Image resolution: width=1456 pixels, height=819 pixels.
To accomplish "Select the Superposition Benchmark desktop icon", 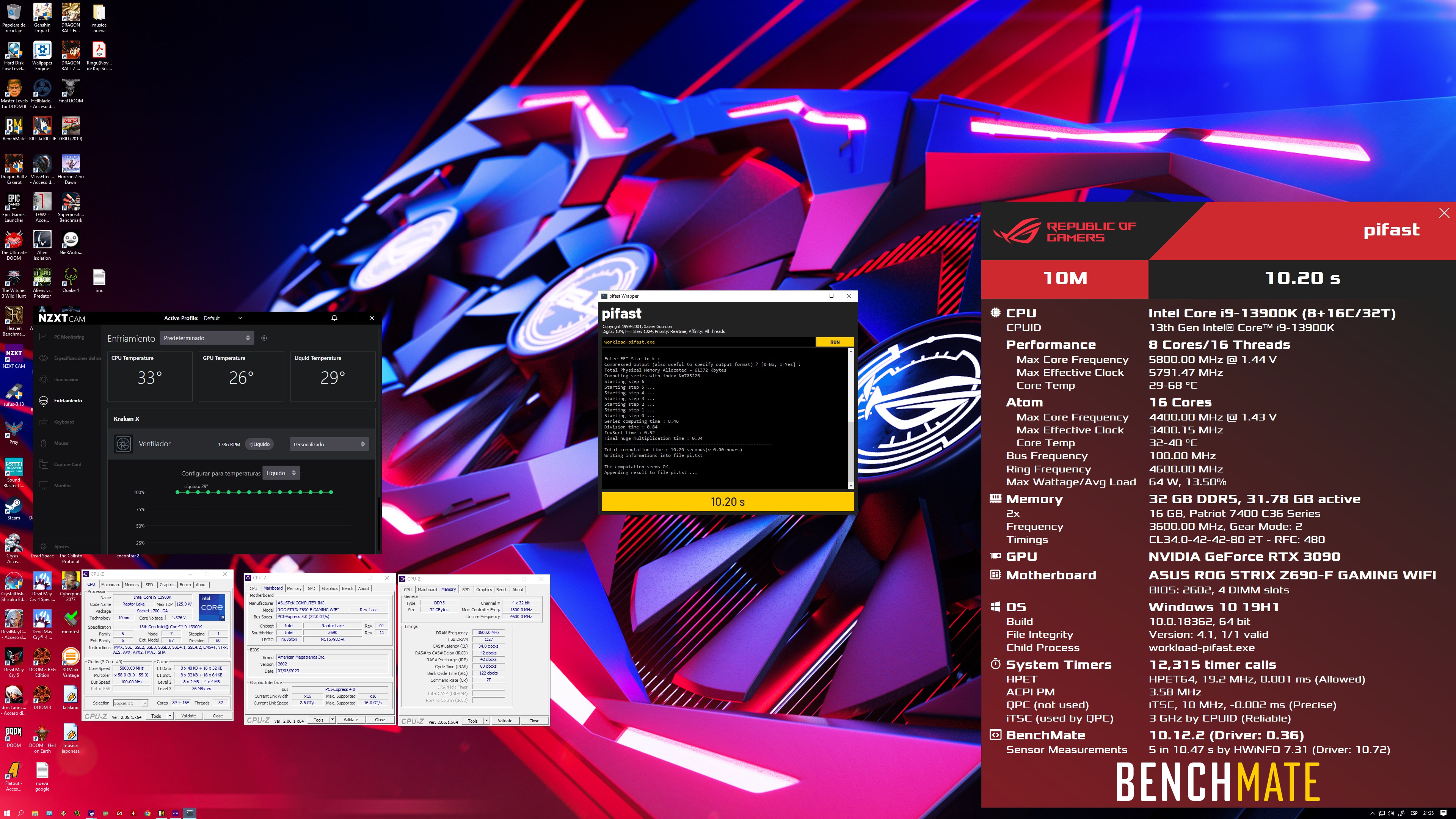I will (70, 207).
